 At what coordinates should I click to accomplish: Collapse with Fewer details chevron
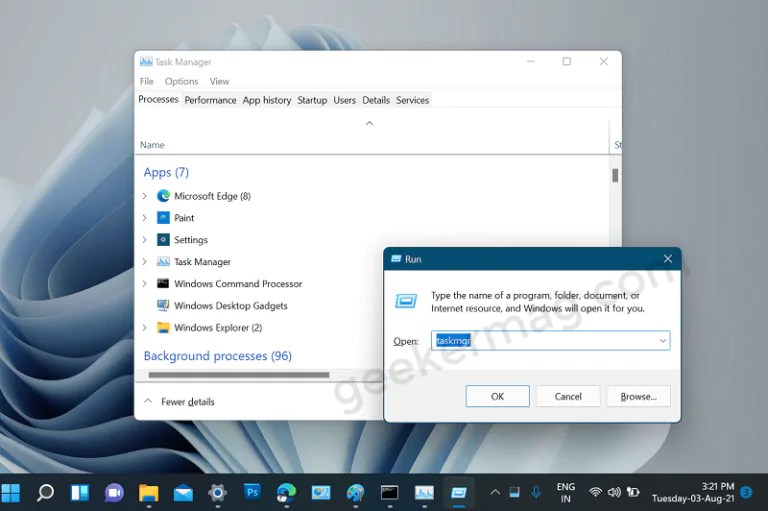pos(147,401)
